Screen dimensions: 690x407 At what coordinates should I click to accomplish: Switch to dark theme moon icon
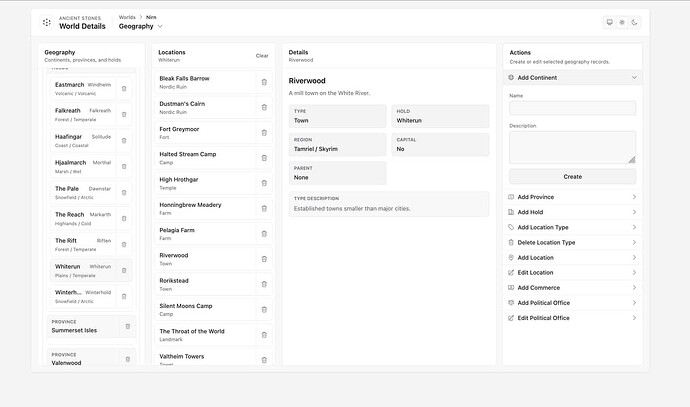[x=634, y=22]
